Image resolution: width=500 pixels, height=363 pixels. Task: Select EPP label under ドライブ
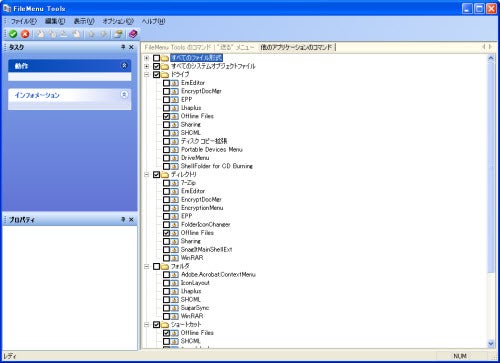pos(187,100)
